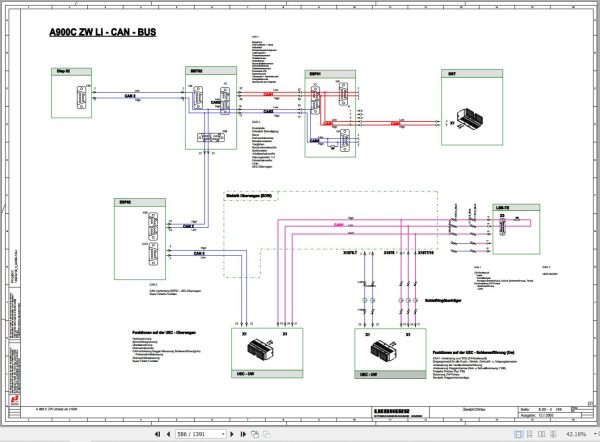Open the page number dropdown arrow
Image resolution: width=600 pixels, height=442 pixels.
coord(223,434)
